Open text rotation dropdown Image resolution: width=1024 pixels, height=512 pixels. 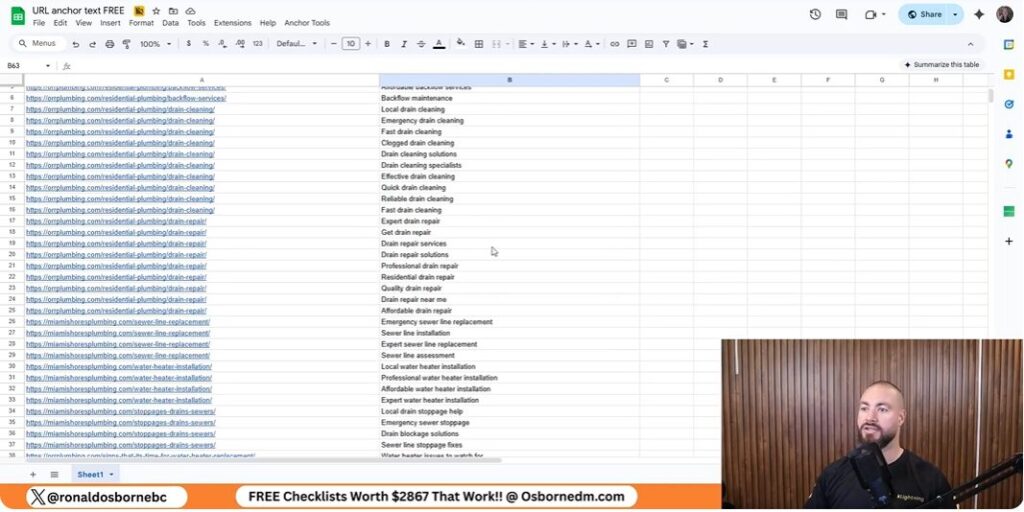[591, 44]
